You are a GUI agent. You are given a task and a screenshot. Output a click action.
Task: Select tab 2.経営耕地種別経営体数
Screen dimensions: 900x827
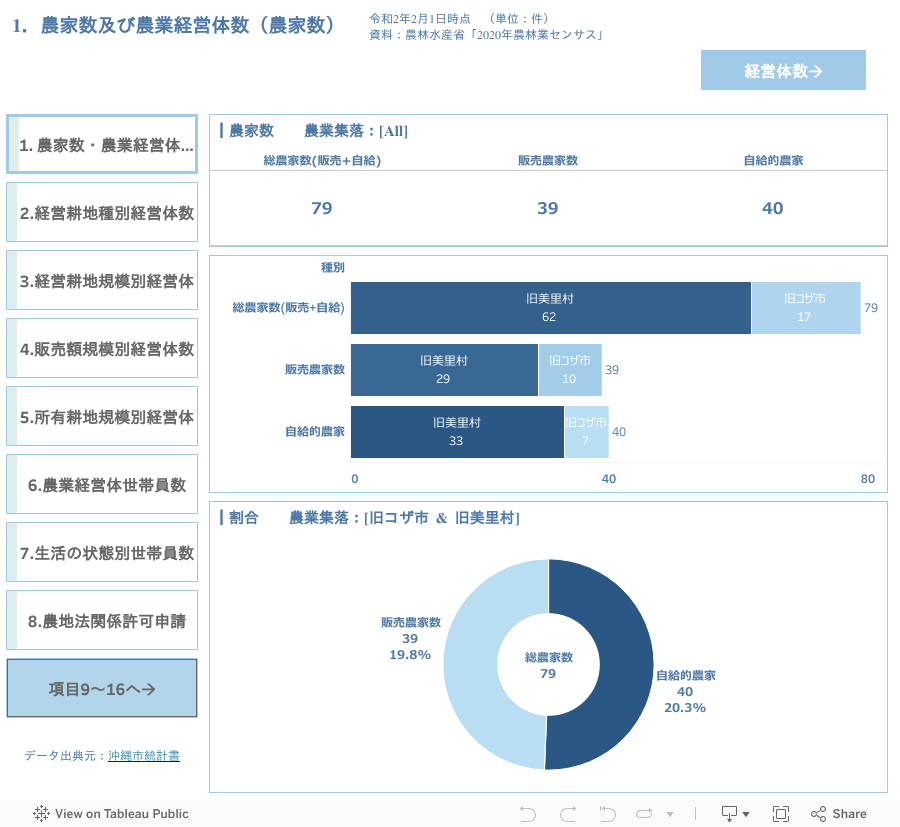(103, 213)
